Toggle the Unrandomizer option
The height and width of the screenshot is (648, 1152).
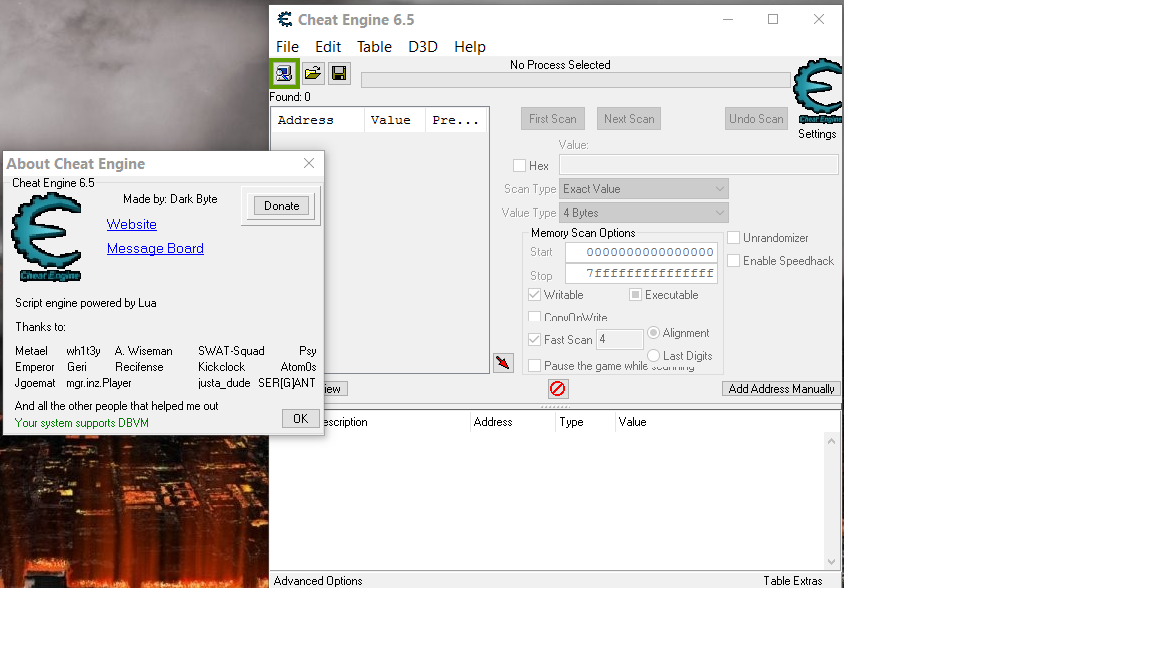coord(731,238)
